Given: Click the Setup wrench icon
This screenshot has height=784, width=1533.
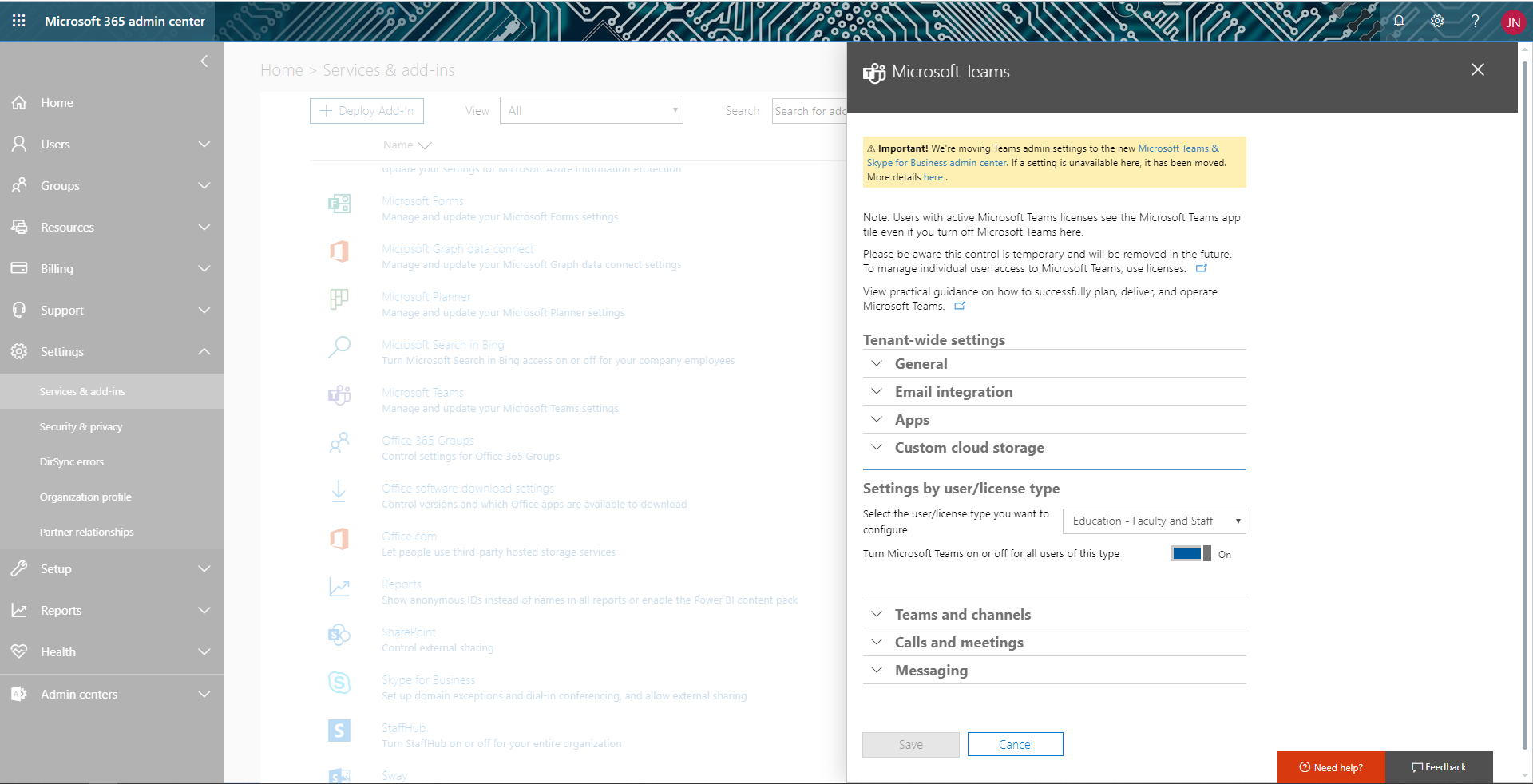Looking at the screenshot, I should coord(19,568).
